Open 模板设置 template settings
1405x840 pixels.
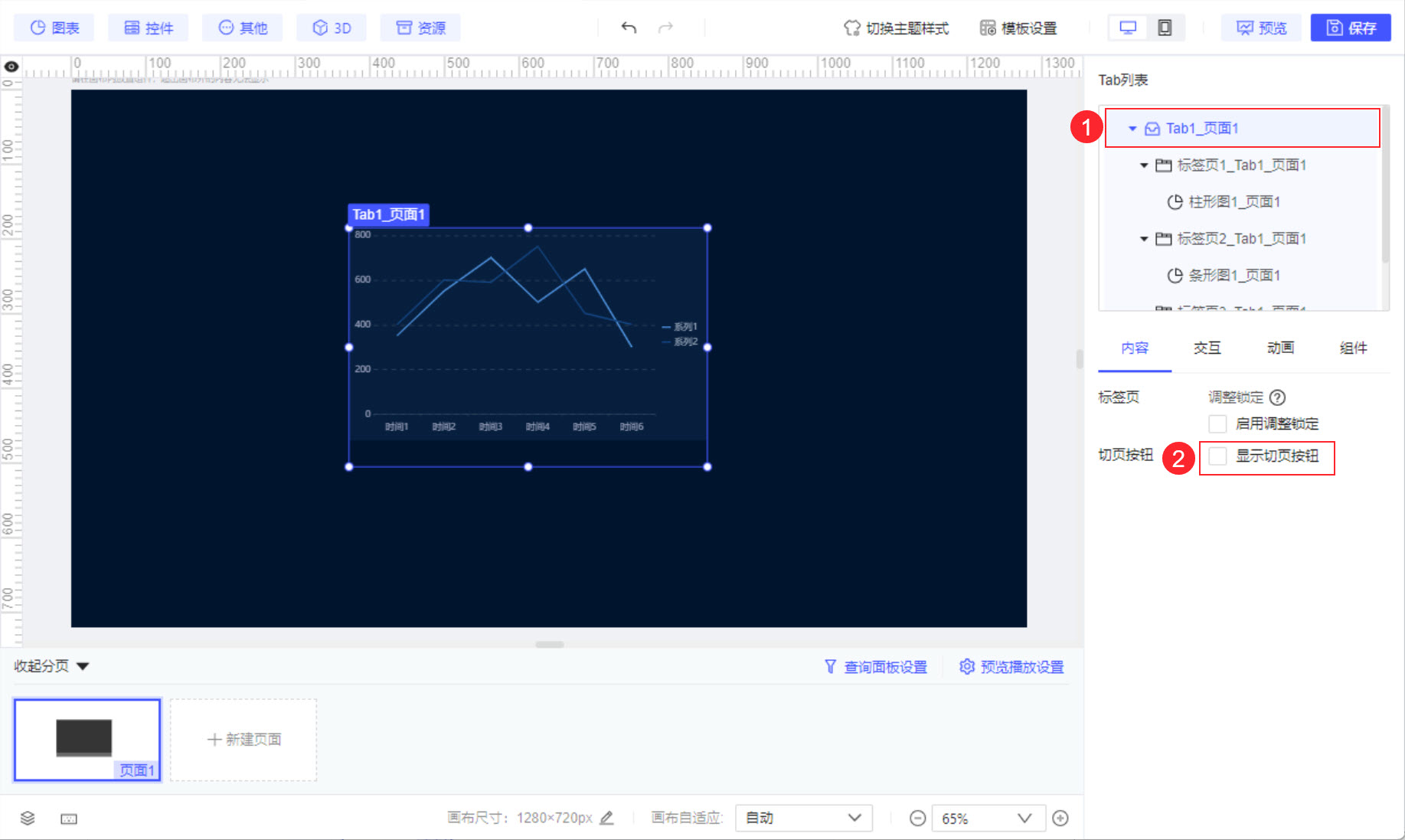click(x=1018, y=28)
